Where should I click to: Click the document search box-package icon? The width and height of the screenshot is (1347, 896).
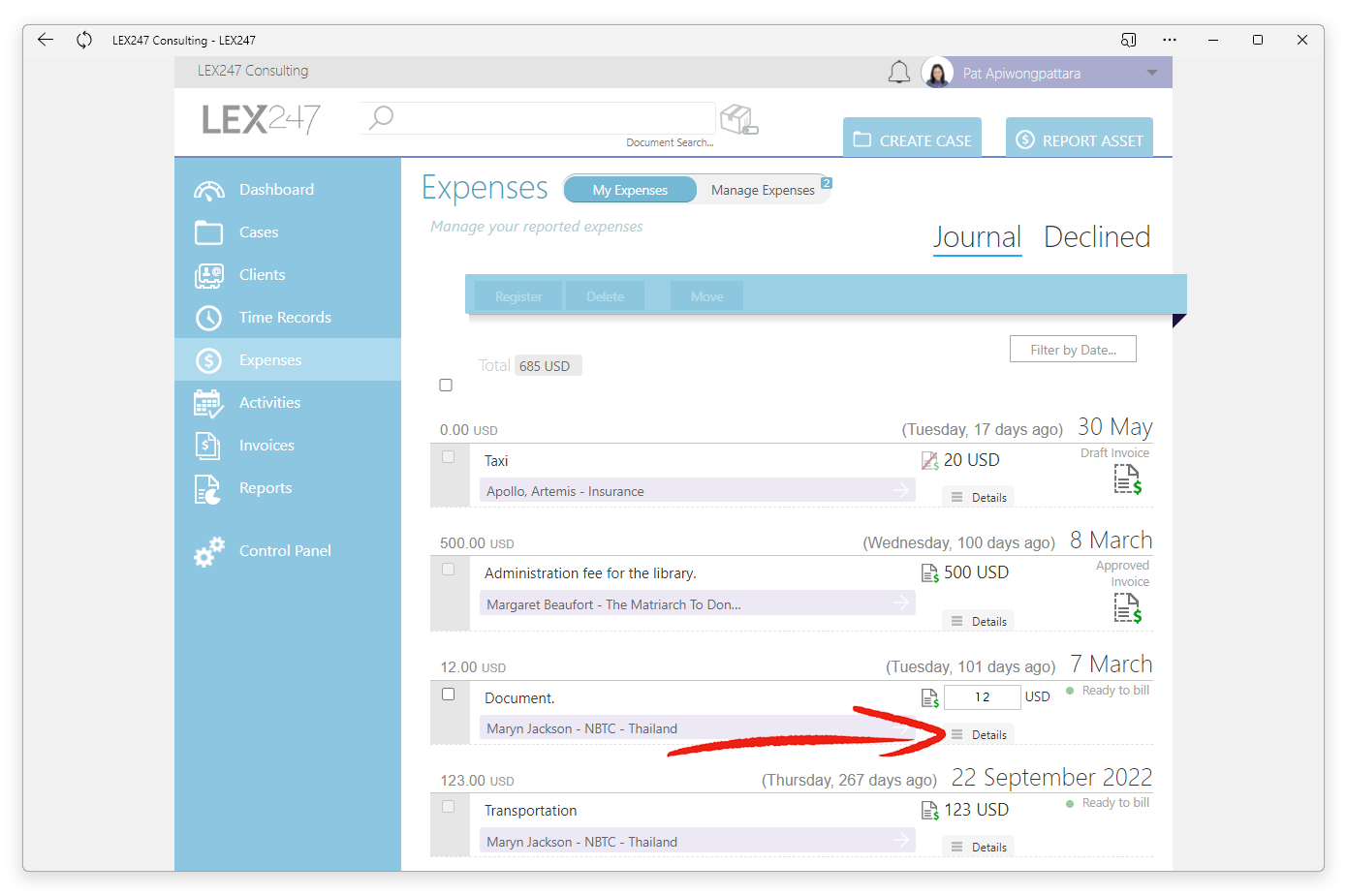[x=739, y=119]
